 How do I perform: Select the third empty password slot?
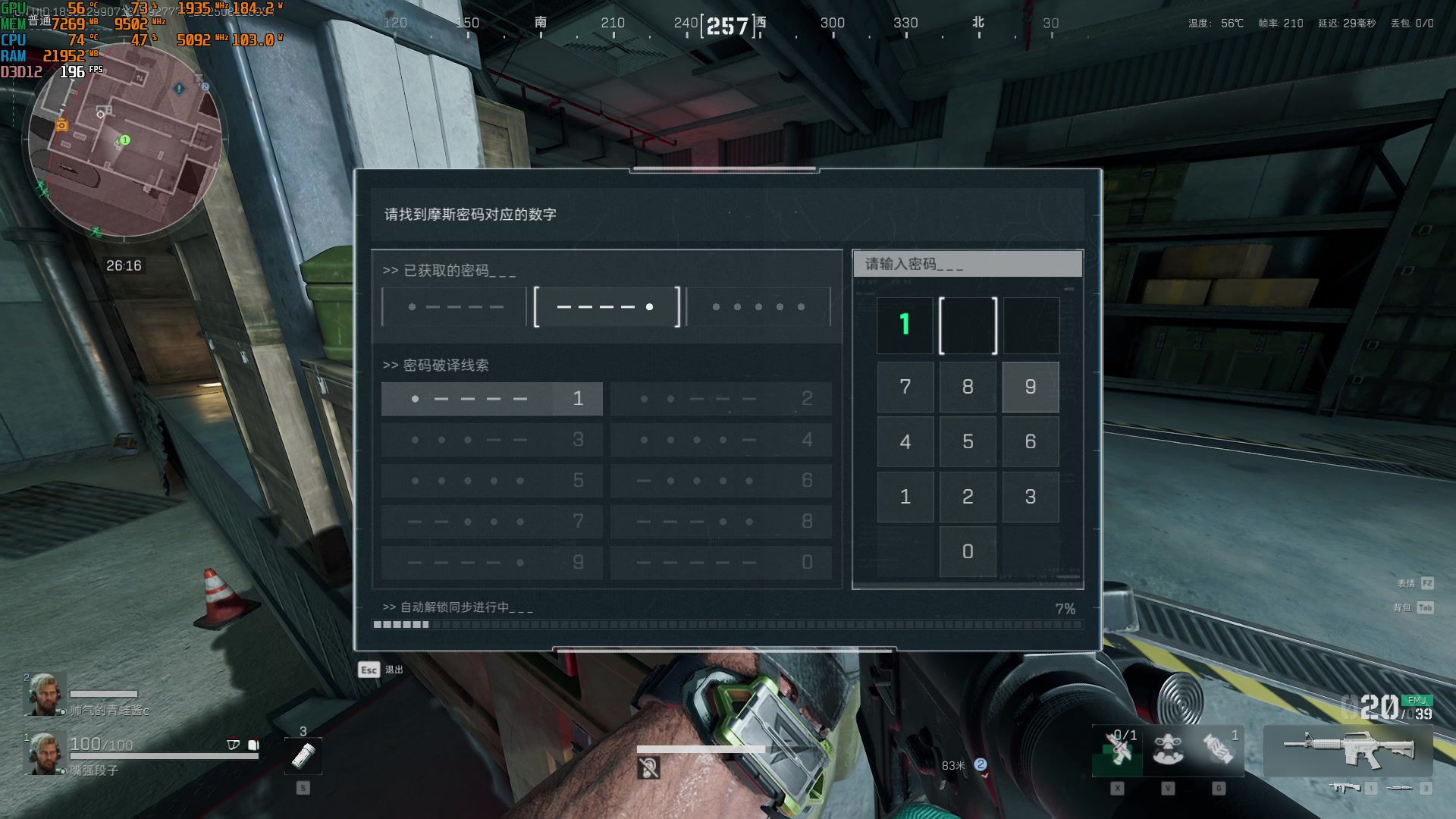tap(1031, 325)
